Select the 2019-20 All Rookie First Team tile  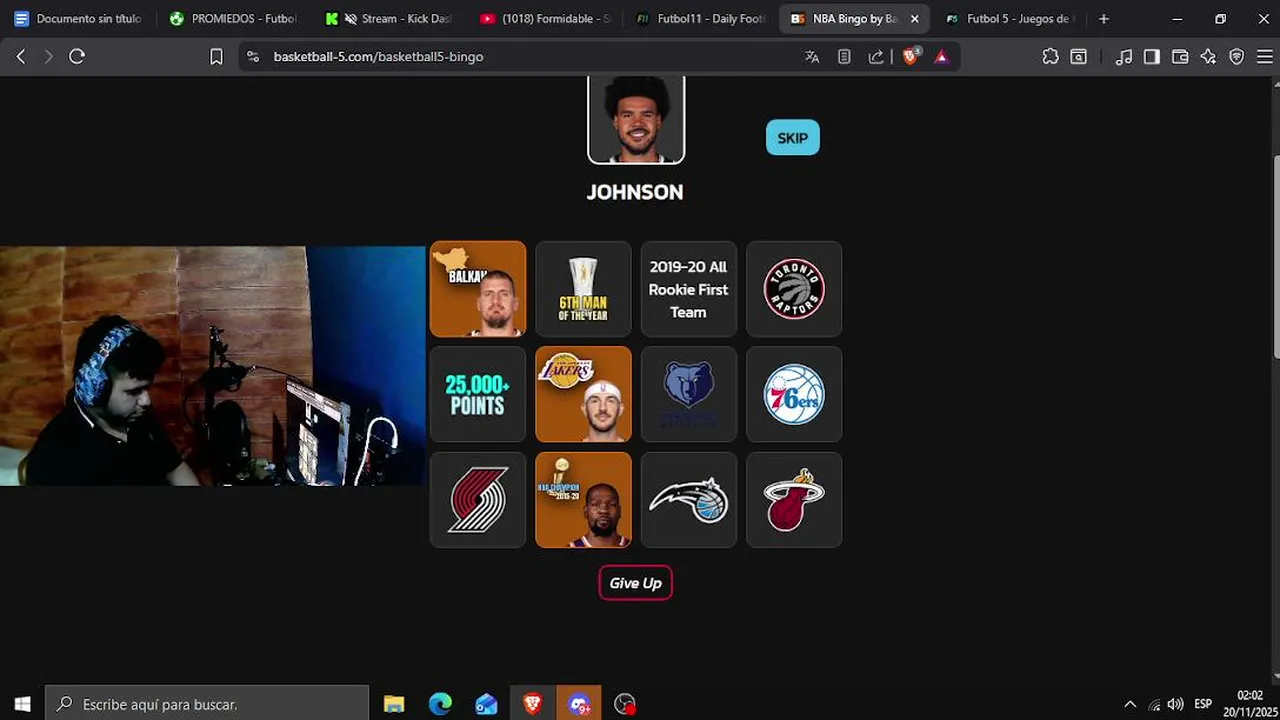click(688, 289)
